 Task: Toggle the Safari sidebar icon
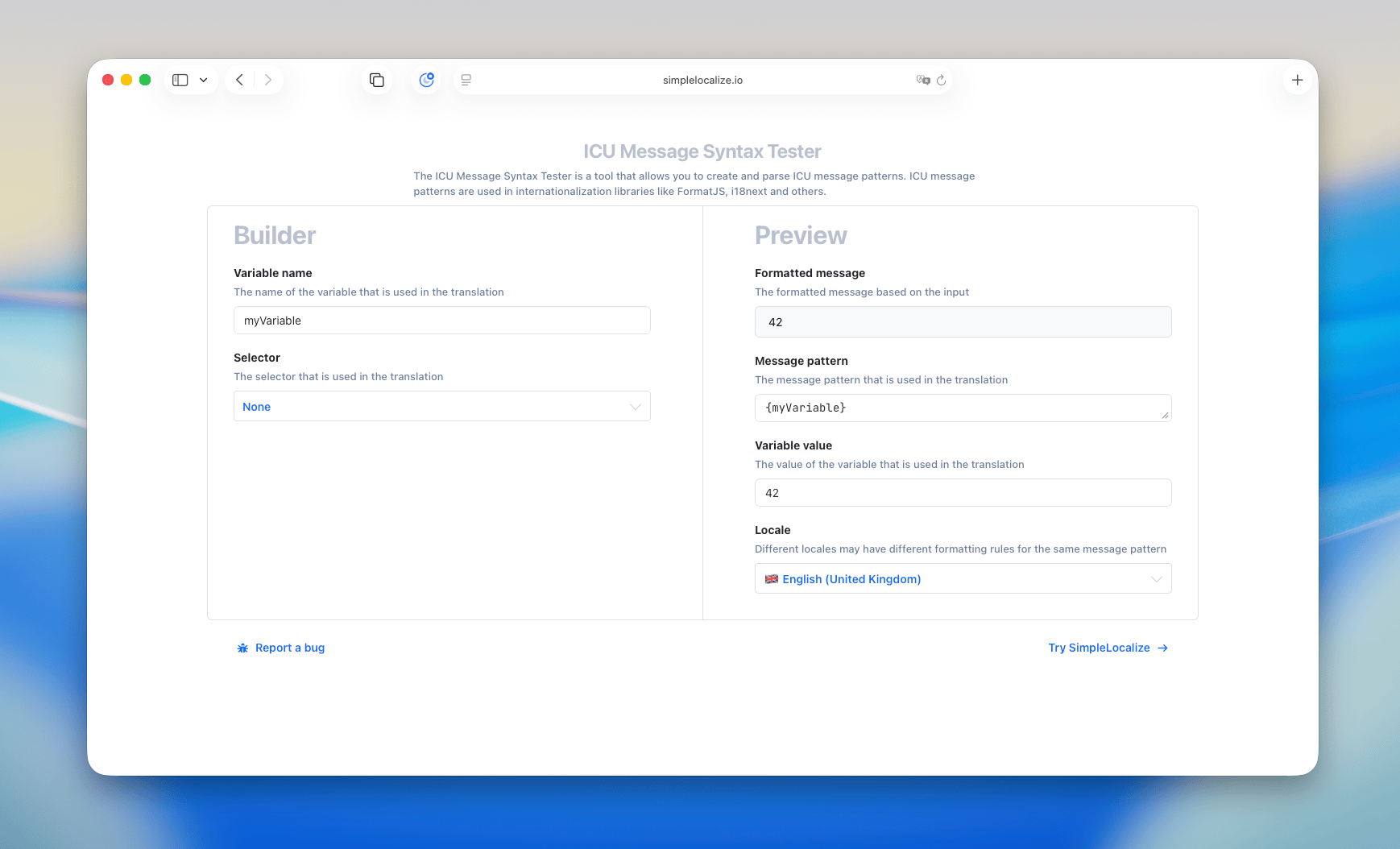pyautogui.click(x=180, y=80)
